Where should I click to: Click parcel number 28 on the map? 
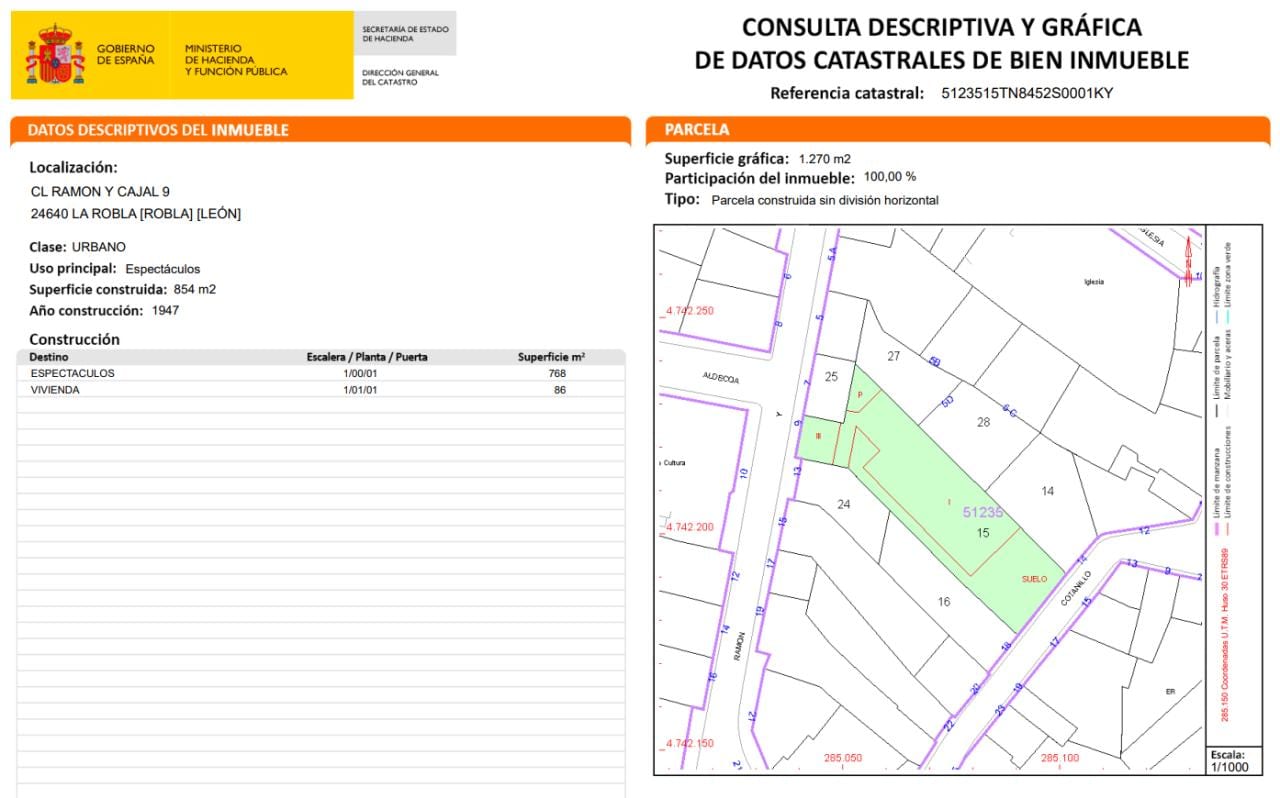[x=983, y=422]
